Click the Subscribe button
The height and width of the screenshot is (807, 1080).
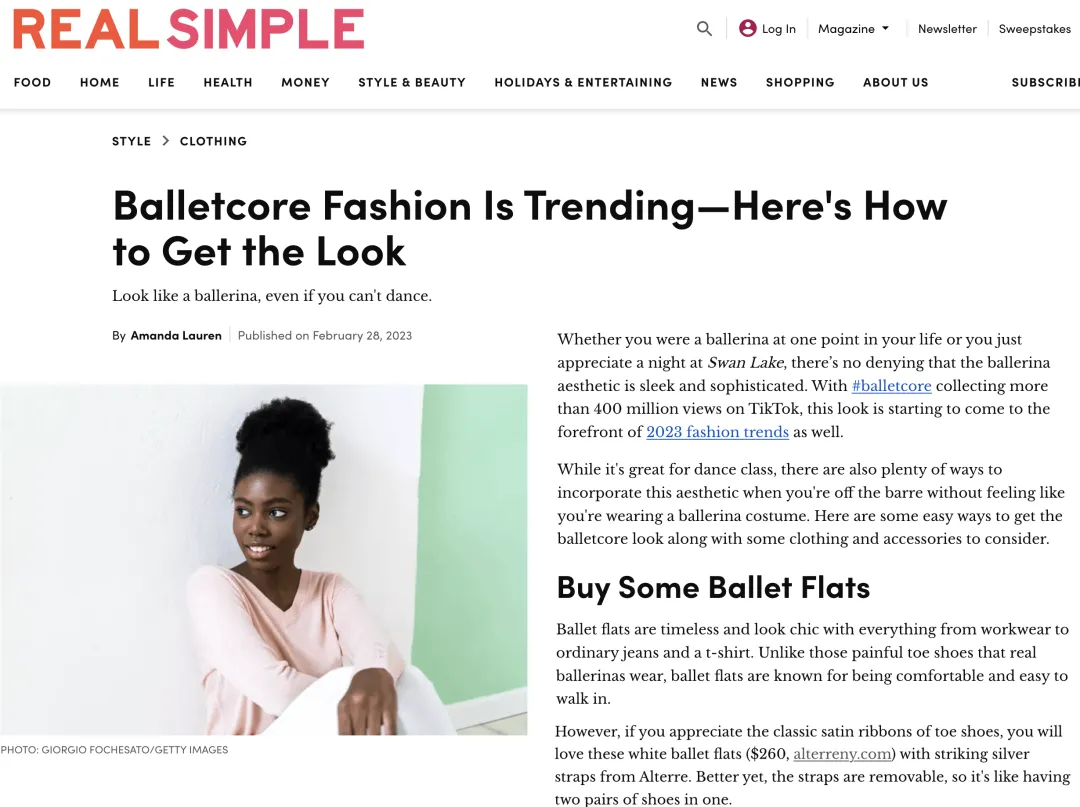[1046, 83]
